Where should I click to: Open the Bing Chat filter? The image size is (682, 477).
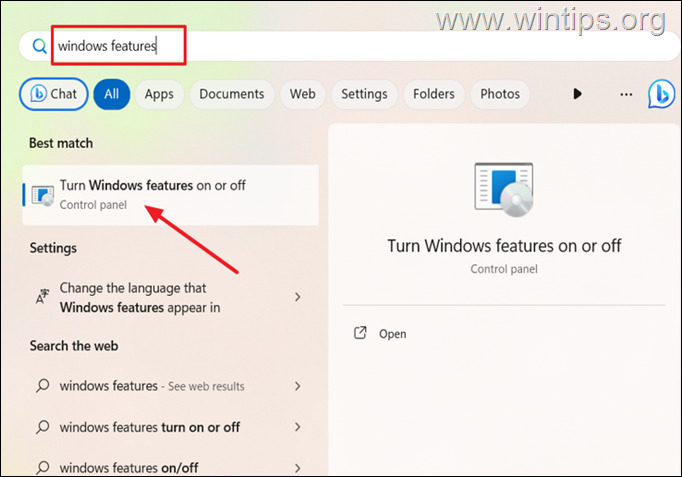pos(53,94)
